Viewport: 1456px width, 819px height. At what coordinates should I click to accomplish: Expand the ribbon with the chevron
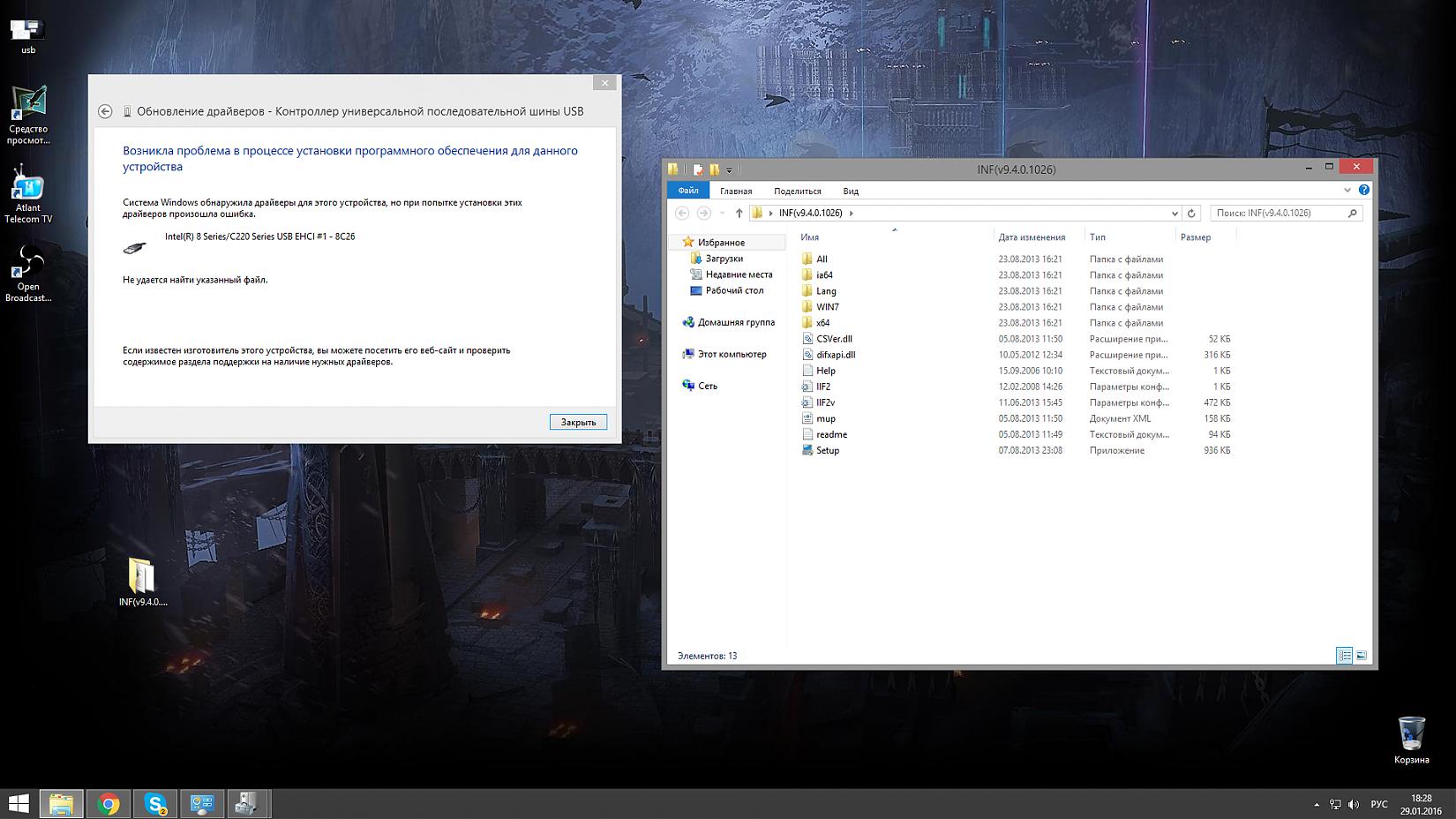[x=1347, y=190]
